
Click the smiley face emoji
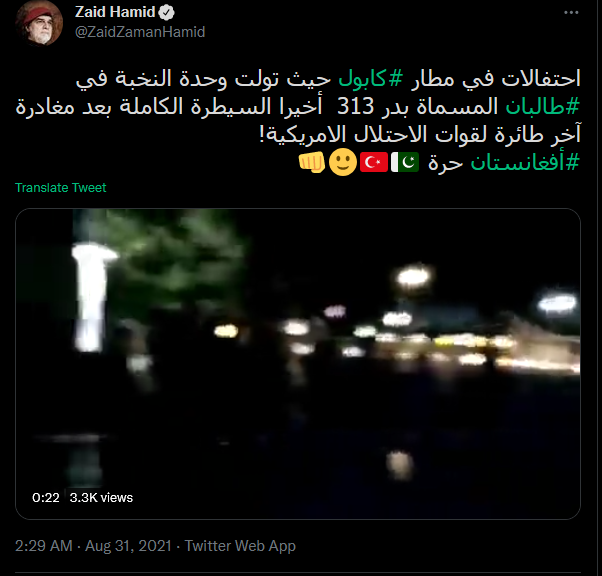click(343, 162)
